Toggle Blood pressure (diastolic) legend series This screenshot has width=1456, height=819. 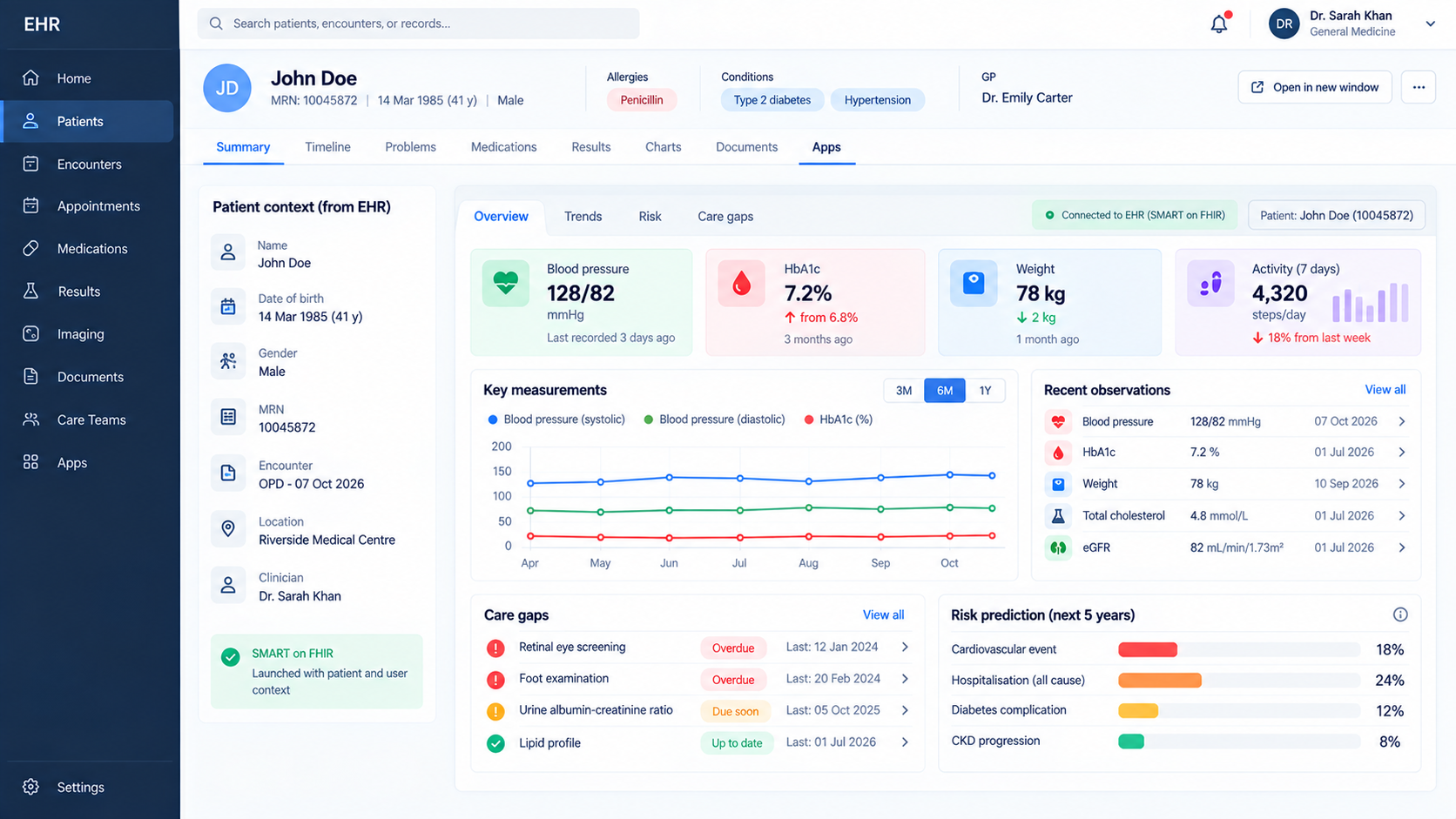pyautogui.click(x=714, y=420)
